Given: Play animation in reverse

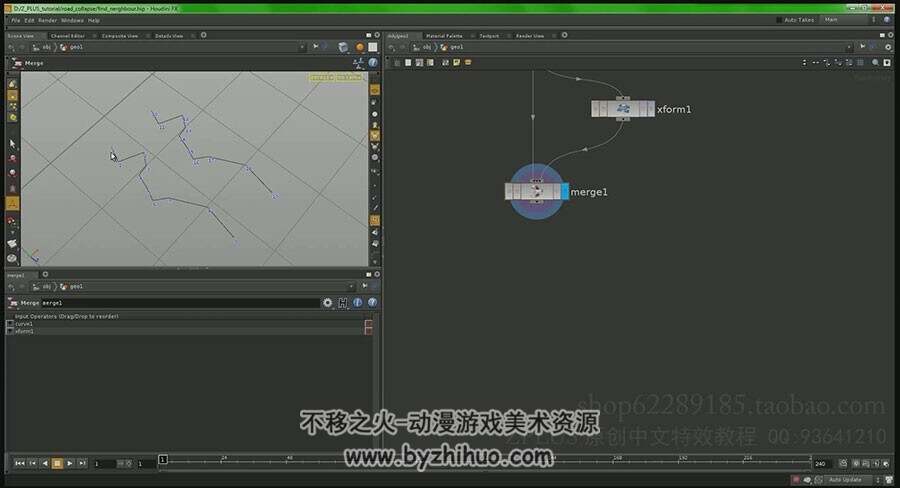Looking at the screenshot, I should click(x=45, y=463).
